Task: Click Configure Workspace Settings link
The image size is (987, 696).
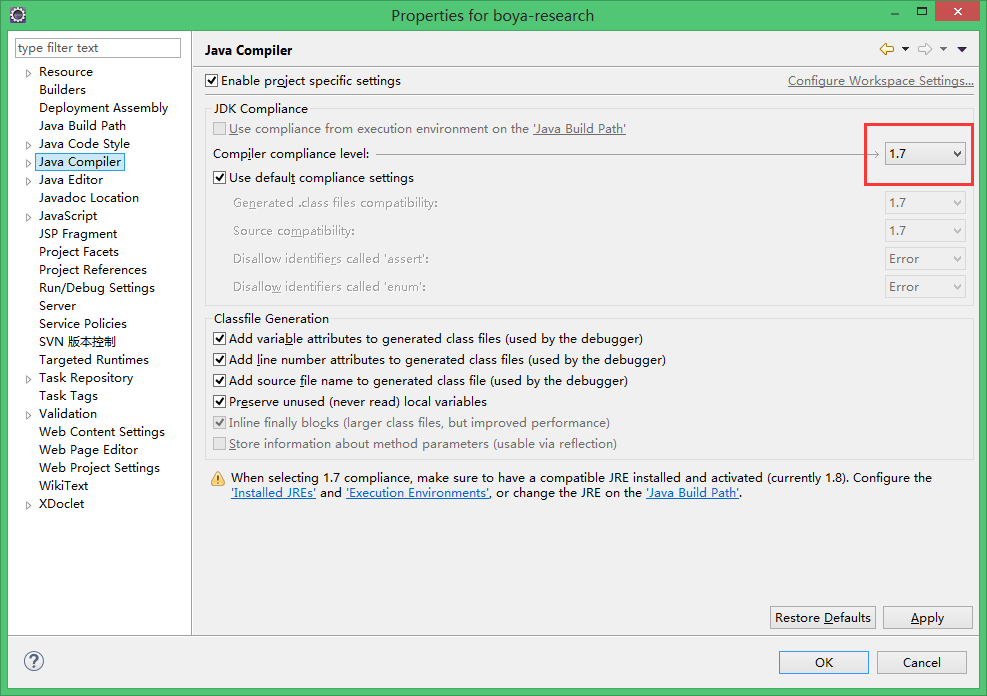Action: [x=881, y=81]
